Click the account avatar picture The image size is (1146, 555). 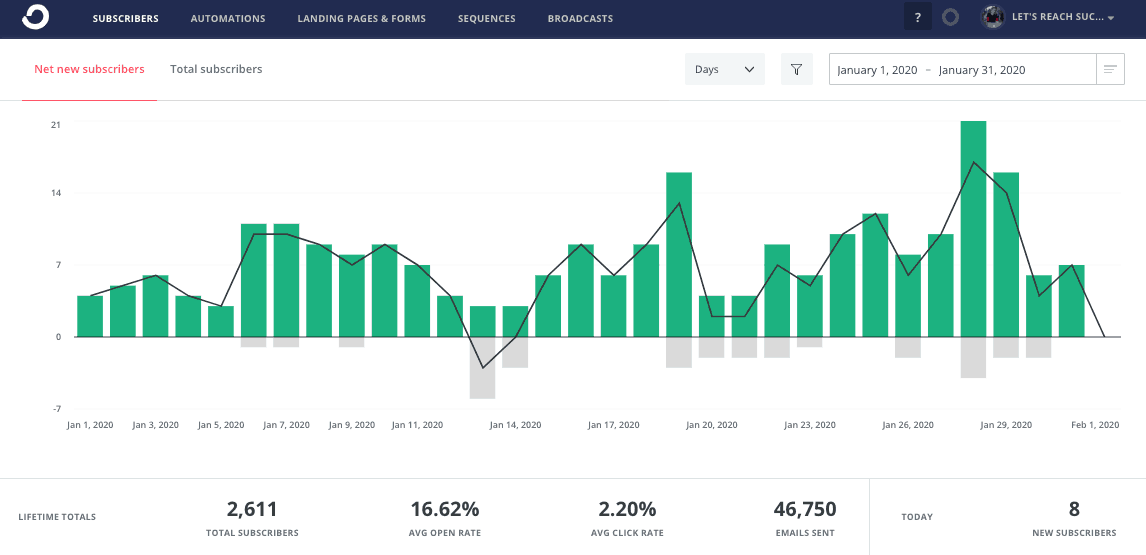pyautogui.click(x=992, y=17)
